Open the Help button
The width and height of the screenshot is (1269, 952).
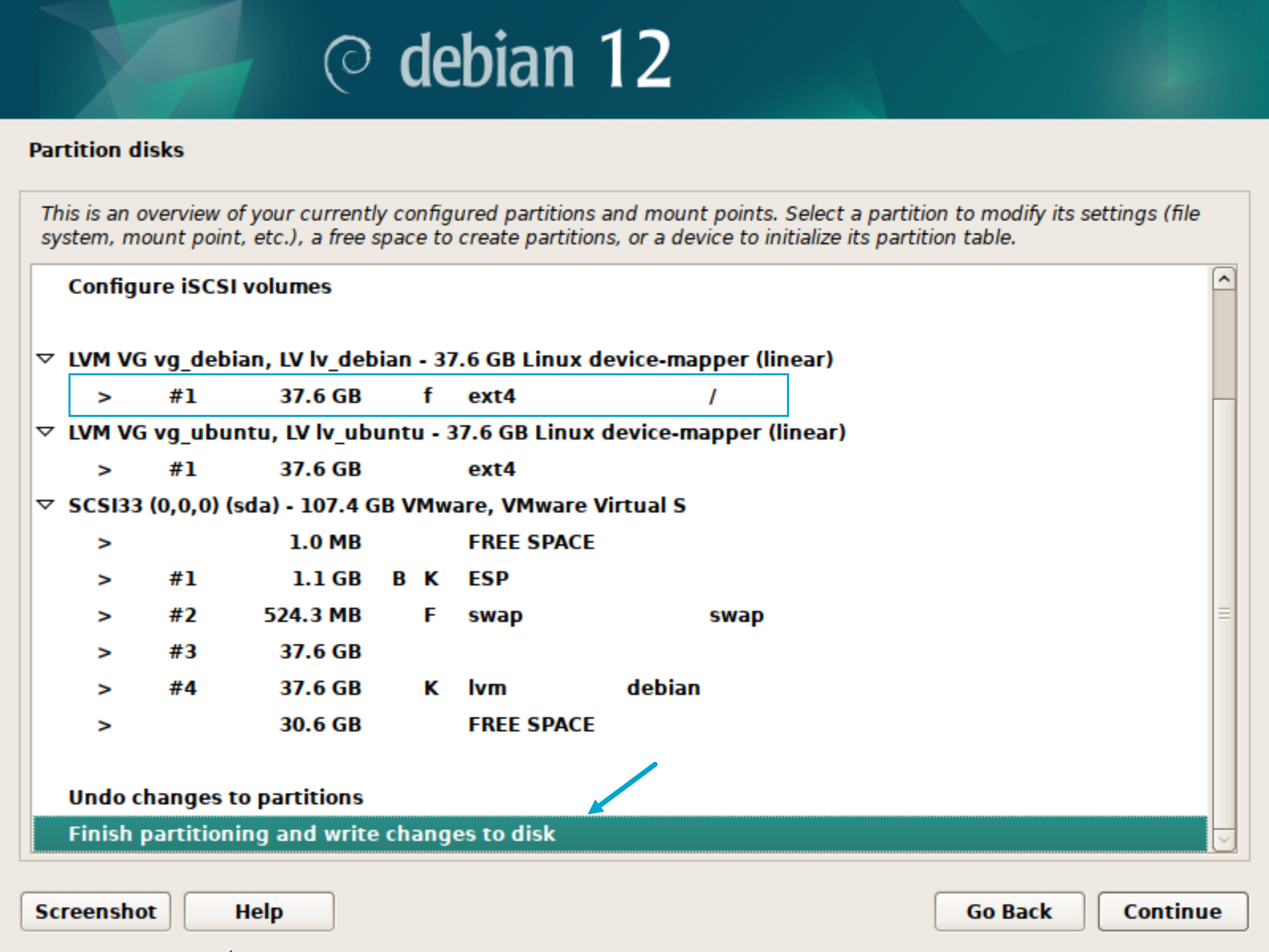click(259, 911)
